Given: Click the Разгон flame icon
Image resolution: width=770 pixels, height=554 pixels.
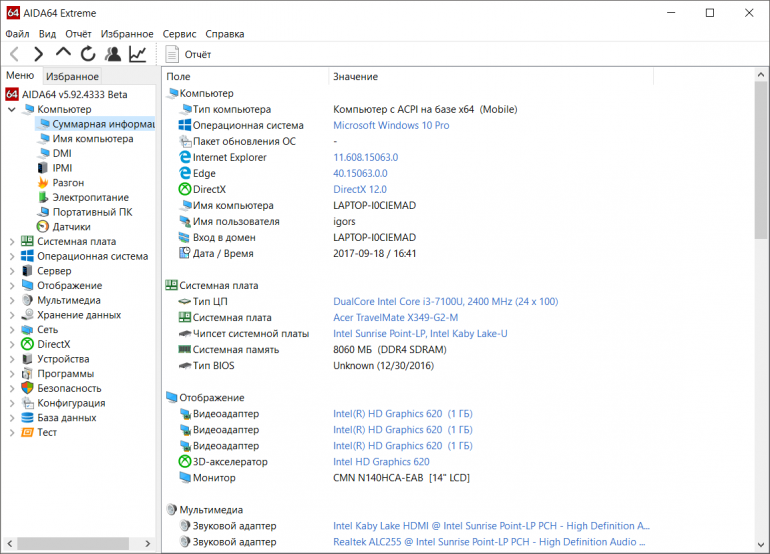Looking at the screenshot, I should 43,183.
